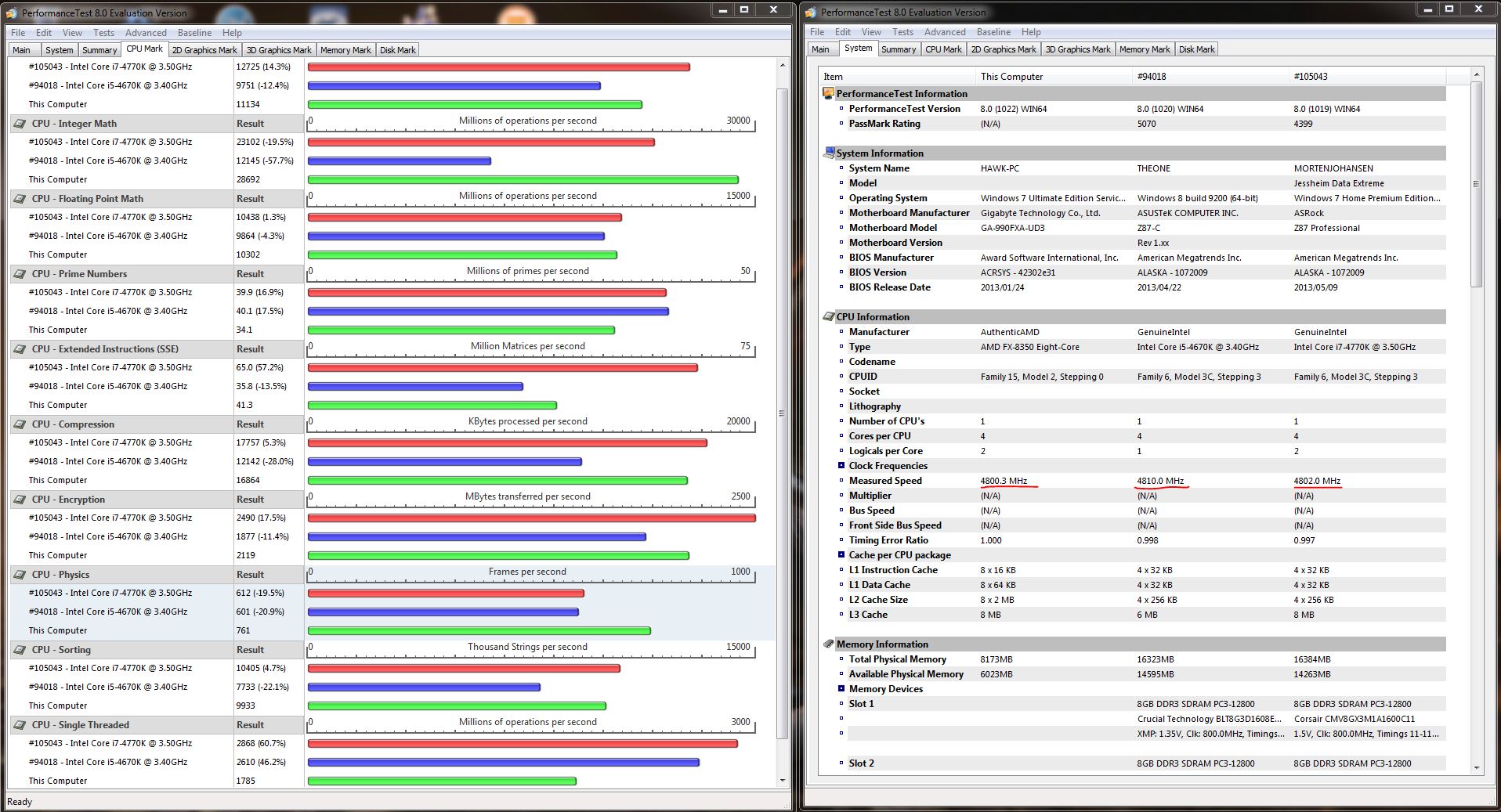Click the PassMark Rating value '5070'

click(x=1146, y=124)
